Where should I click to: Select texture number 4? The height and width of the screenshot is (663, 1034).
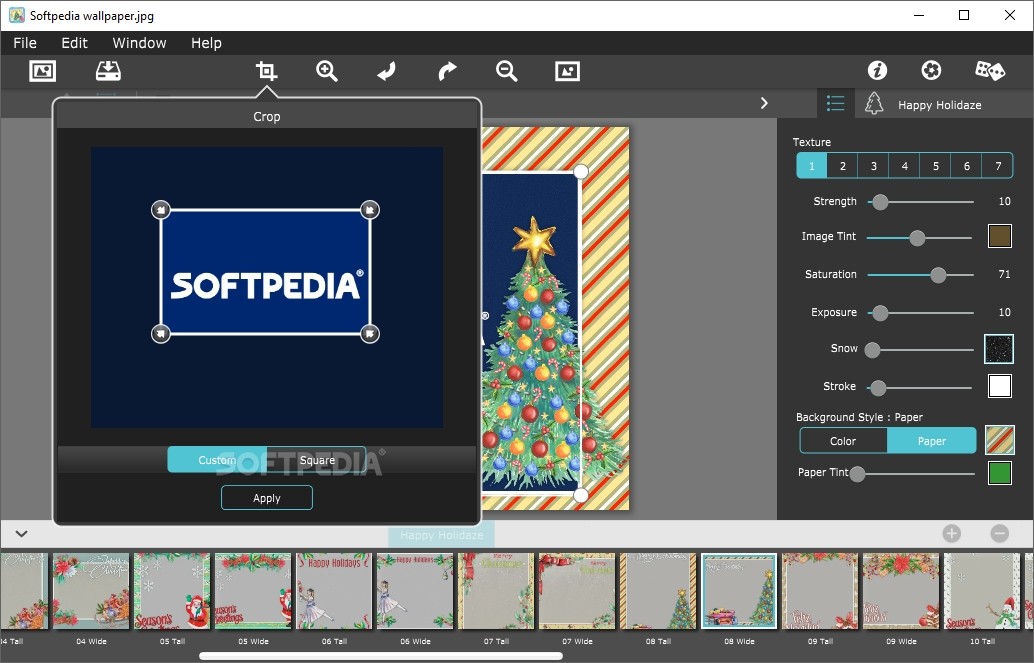tap(905, 166)
